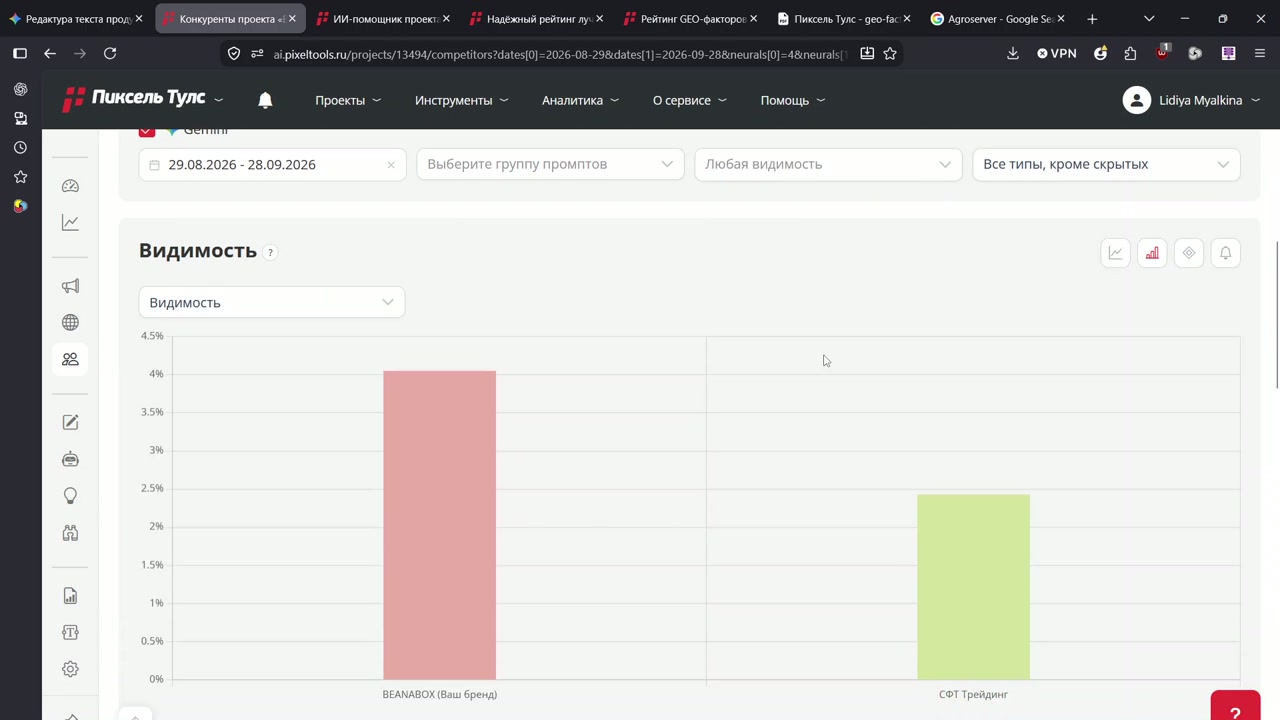Open the Помощь menu

click(793, 100)
